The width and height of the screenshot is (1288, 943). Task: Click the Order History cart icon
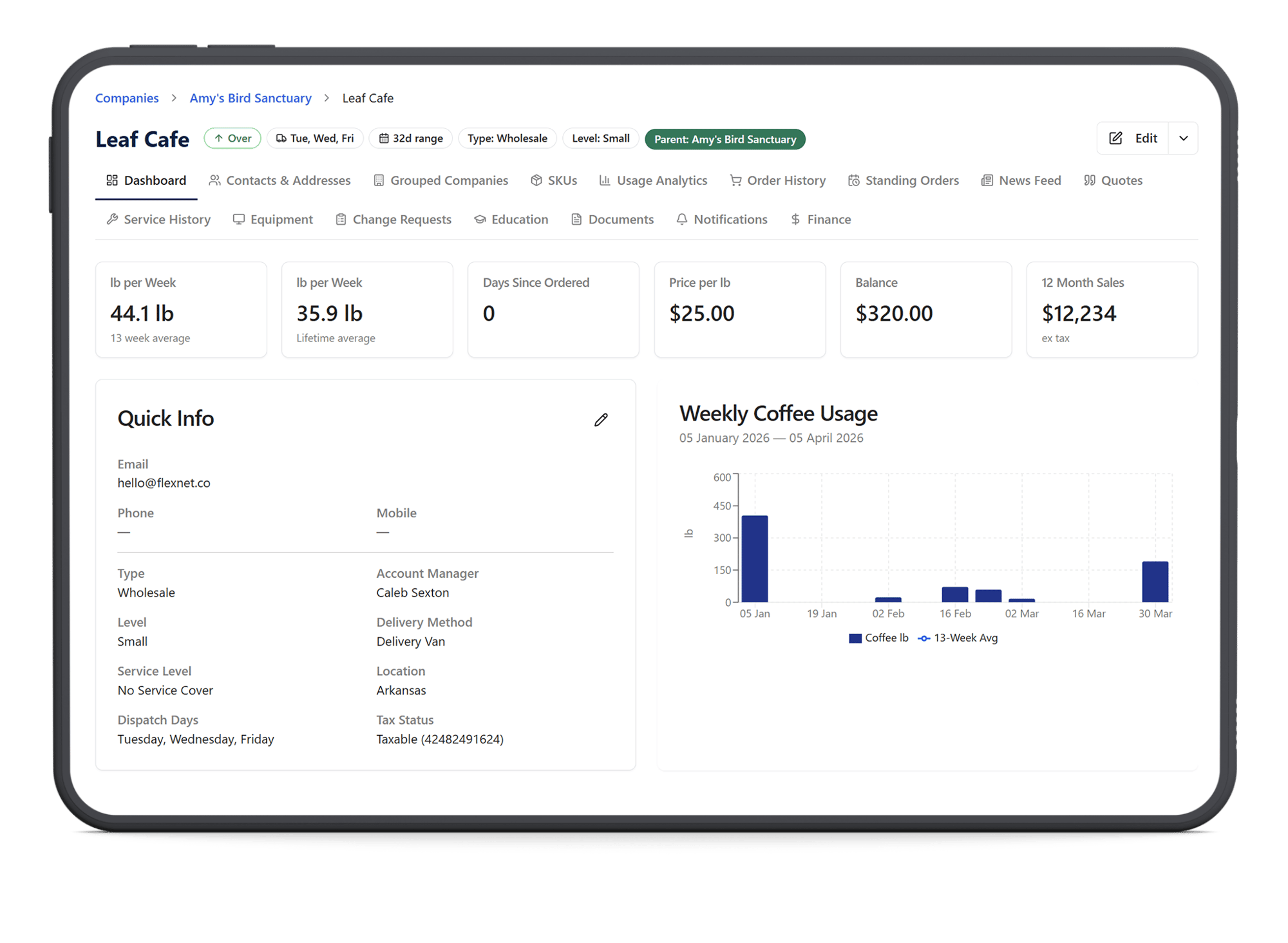click(735, 180)
